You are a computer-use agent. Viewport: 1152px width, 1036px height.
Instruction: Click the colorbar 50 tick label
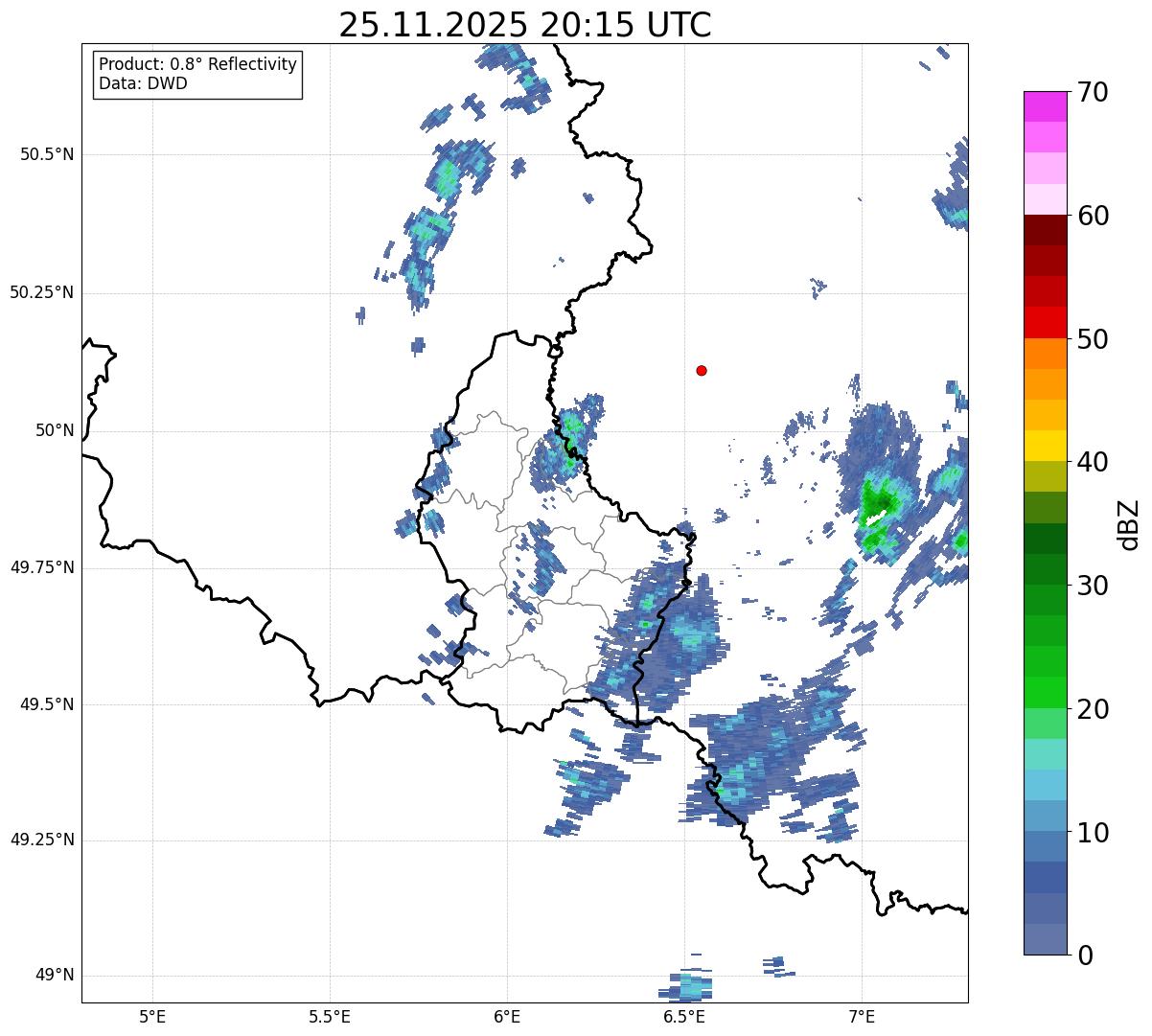1093,339
